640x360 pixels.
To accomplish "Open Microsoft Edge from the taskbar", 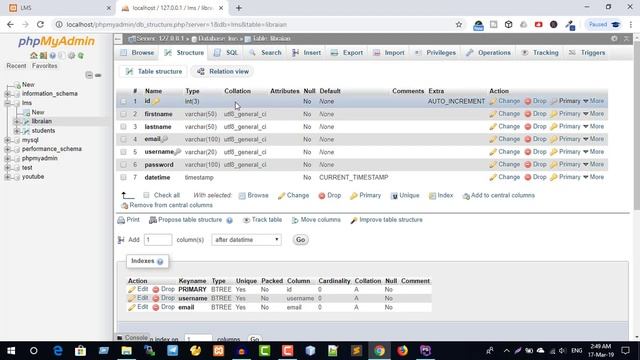I will click(58, 351).
